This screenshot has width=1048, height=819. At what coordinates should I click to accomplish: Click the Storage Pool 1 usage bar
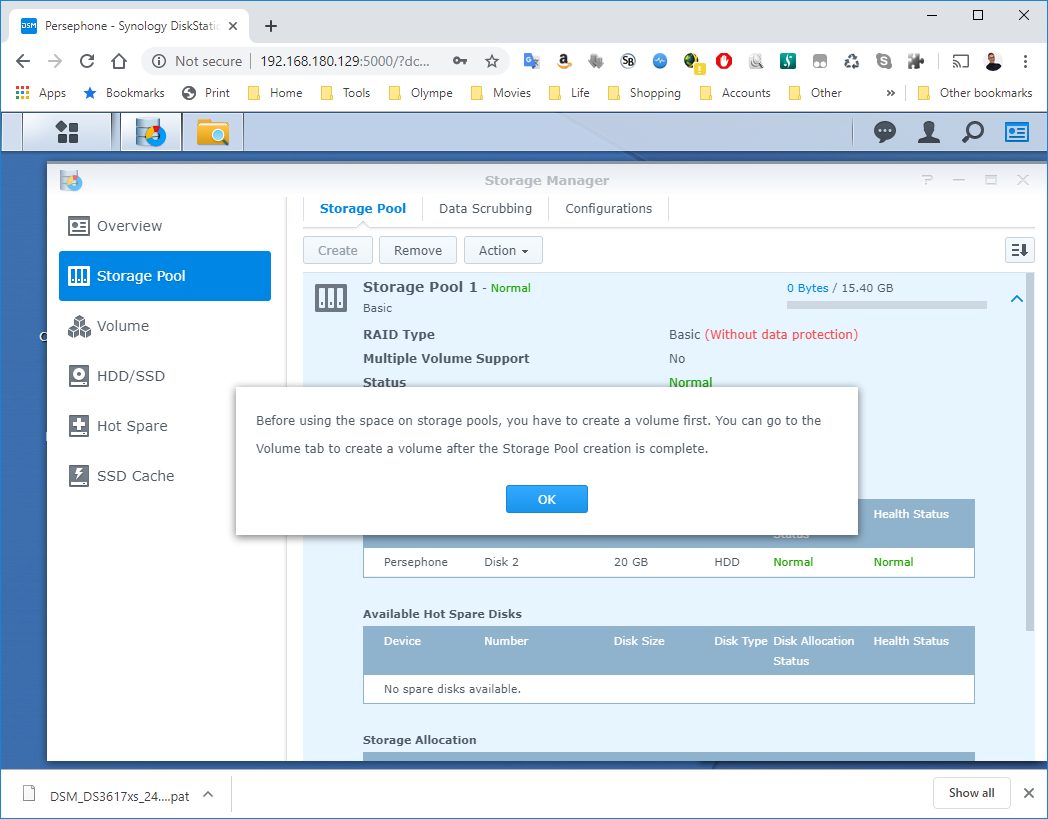[887, 305]
